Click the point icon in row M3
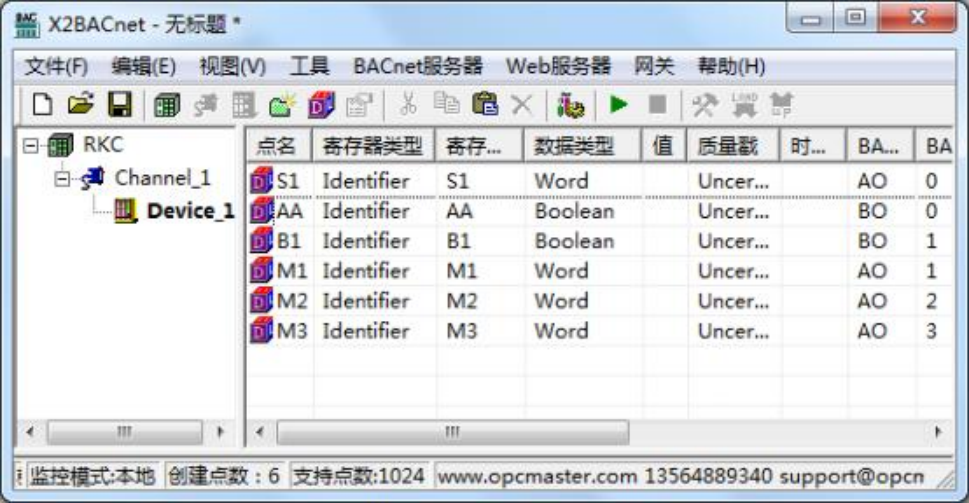This screenshot has height=503, width=969. (x=261, y=331)
